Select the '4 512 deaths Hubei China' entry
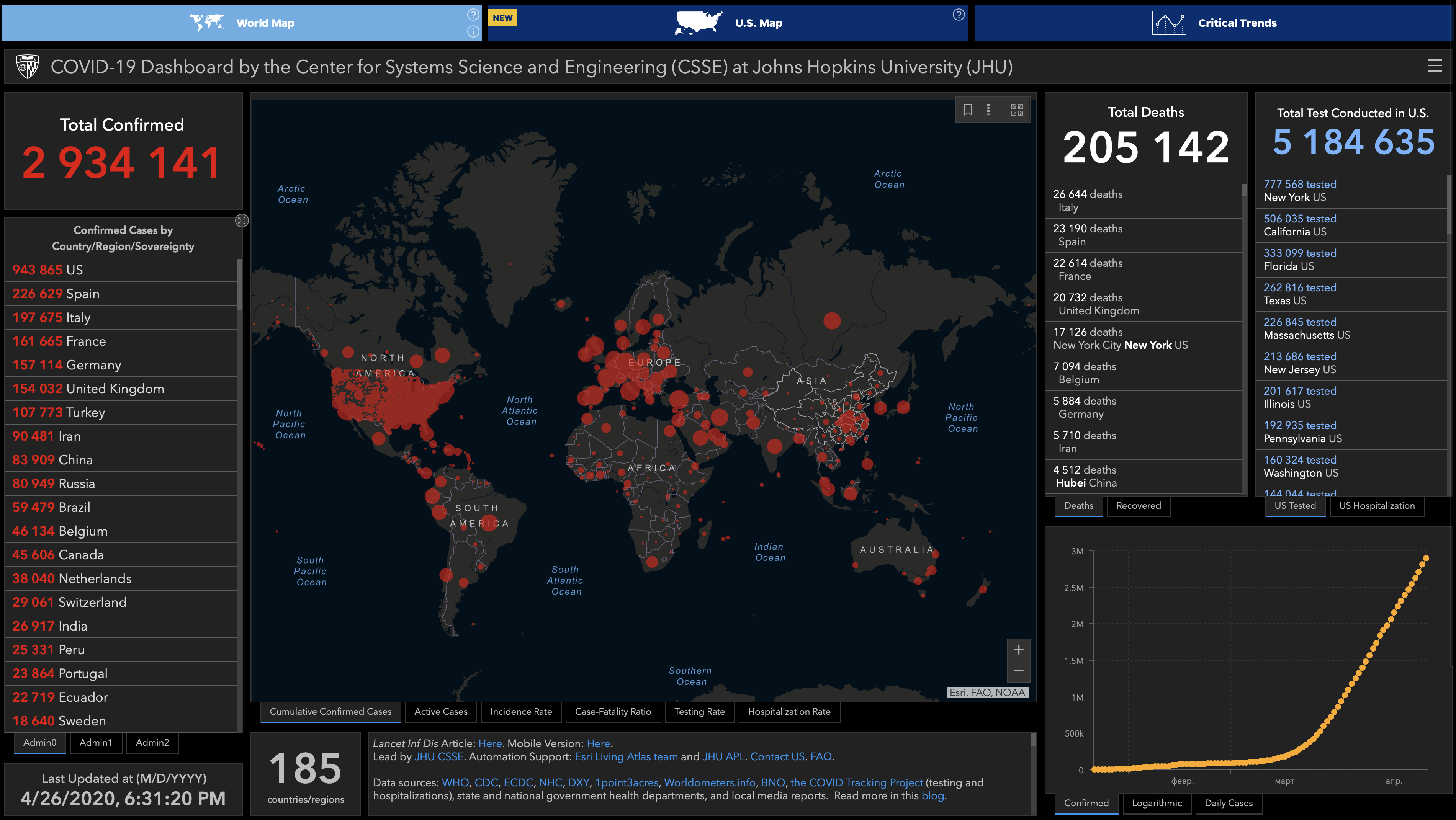The width and height of the screenshot is (1456, 820). [1143, 476]
